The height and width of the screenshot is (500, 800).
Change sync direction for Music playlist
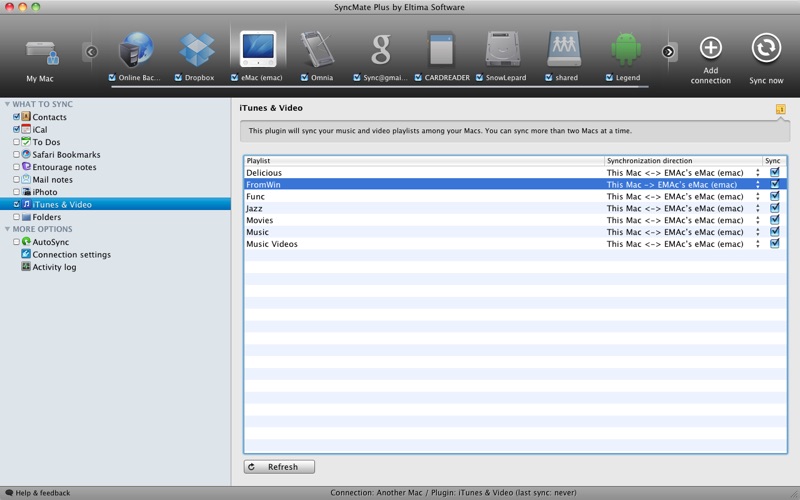(758, 232)
